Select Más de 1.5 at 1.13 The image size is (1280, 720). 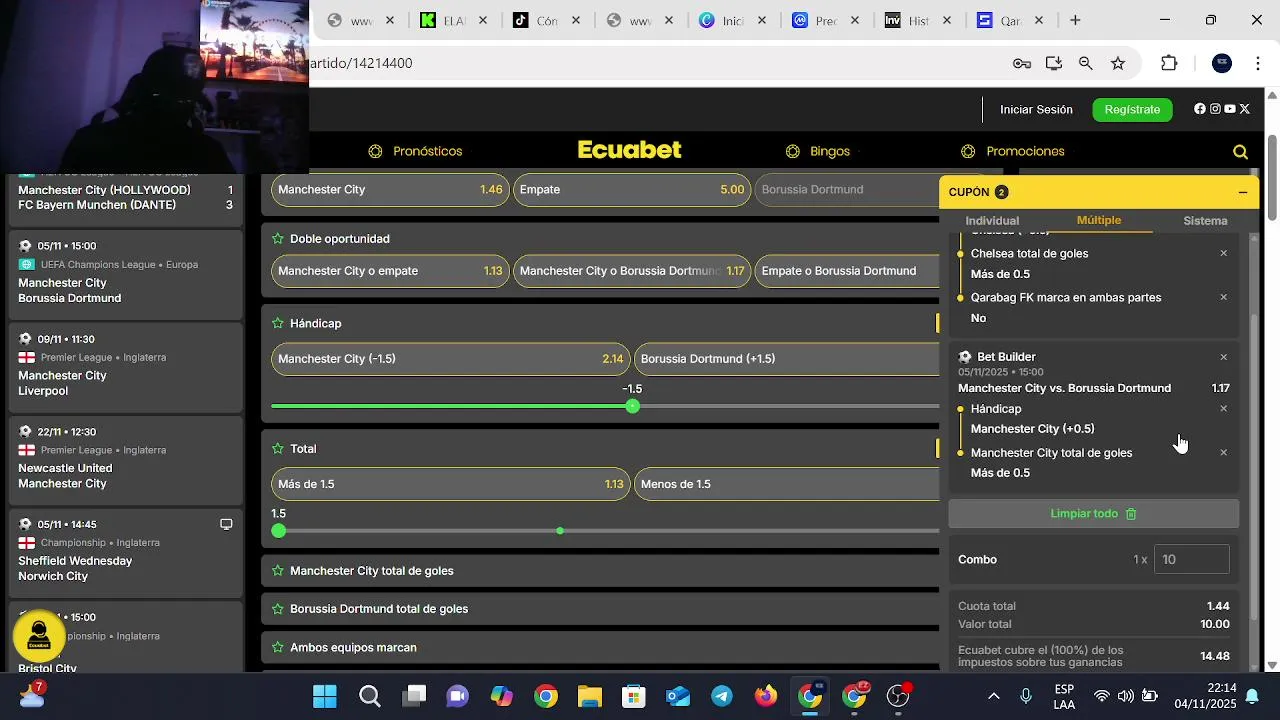point(451,484)
